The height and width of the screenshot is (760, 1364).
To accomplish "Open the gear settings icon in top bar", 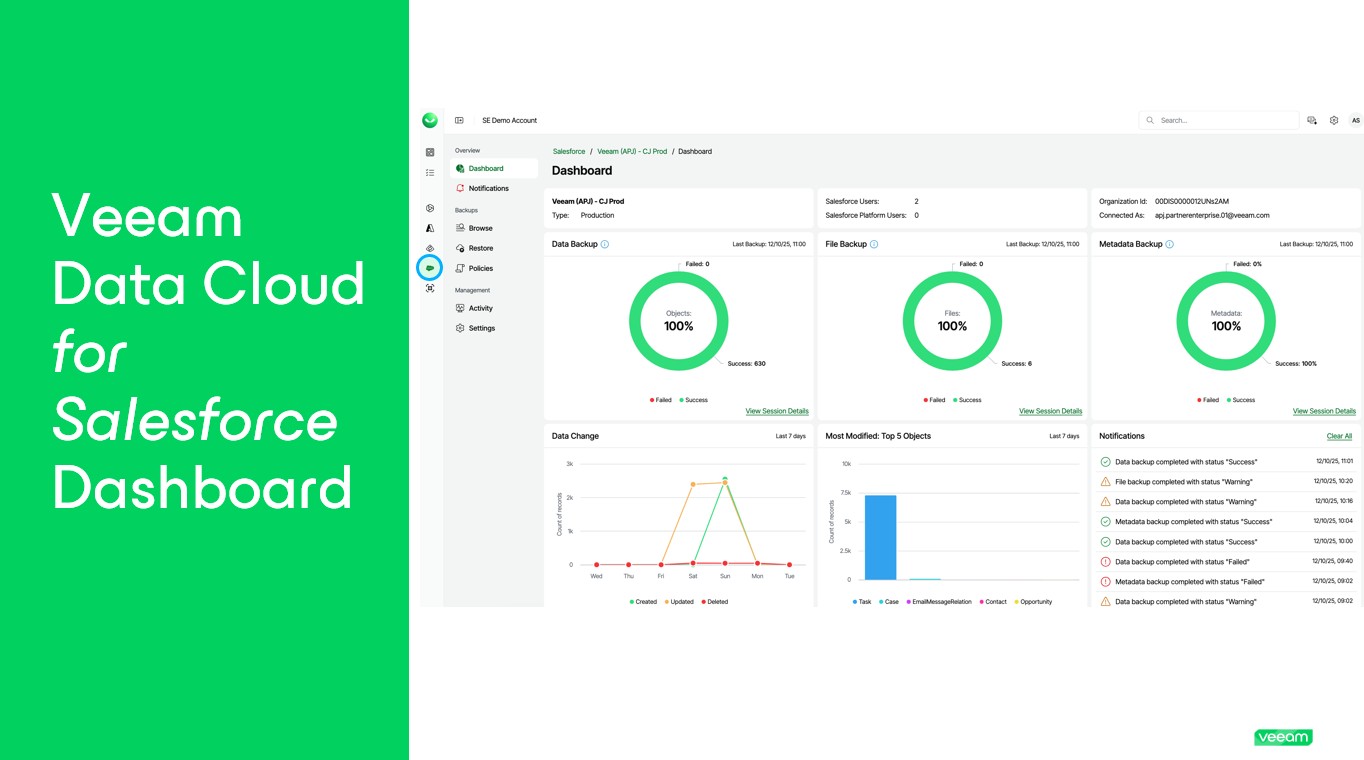I will point(1334,120).
